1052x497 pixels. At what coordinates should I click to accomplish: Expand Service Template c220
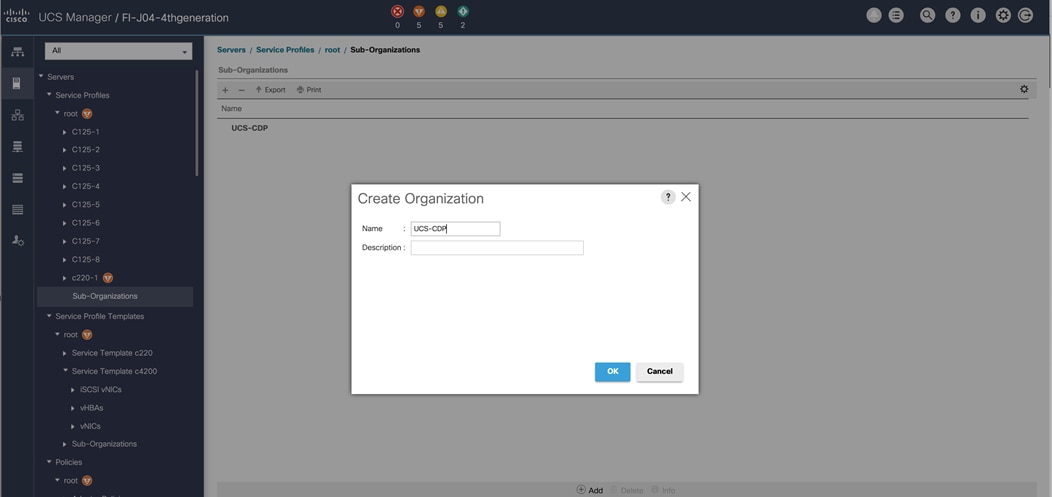pyautogui.click(x=64, y=353)
